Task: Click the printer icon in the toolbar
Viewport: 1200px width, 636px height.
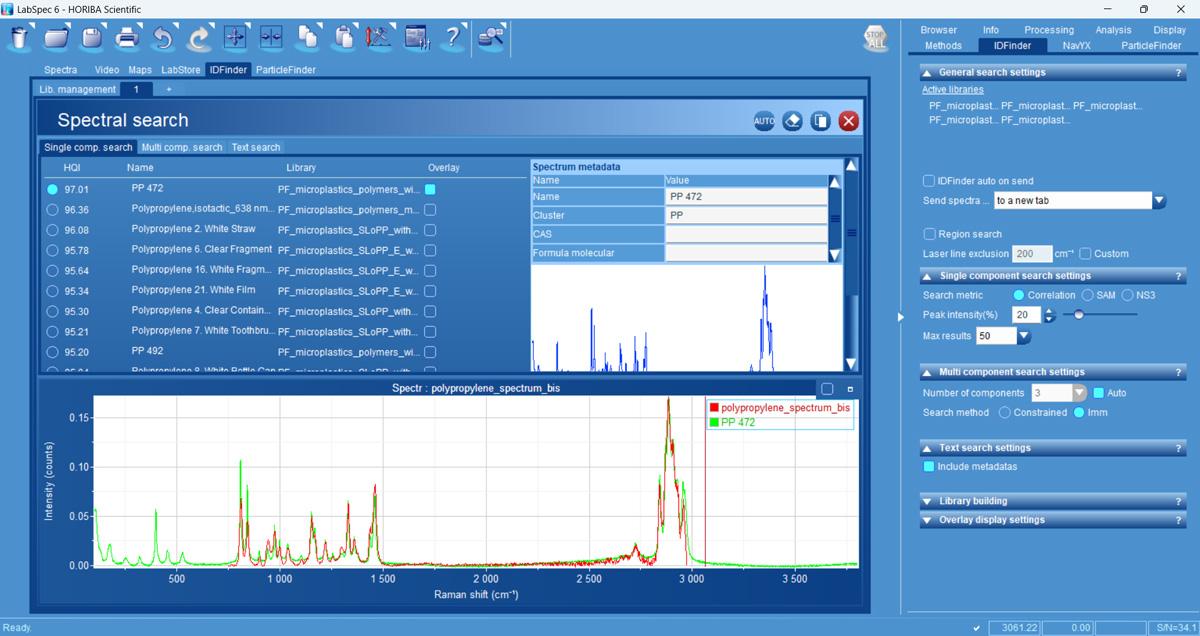Action: (127, 38)
